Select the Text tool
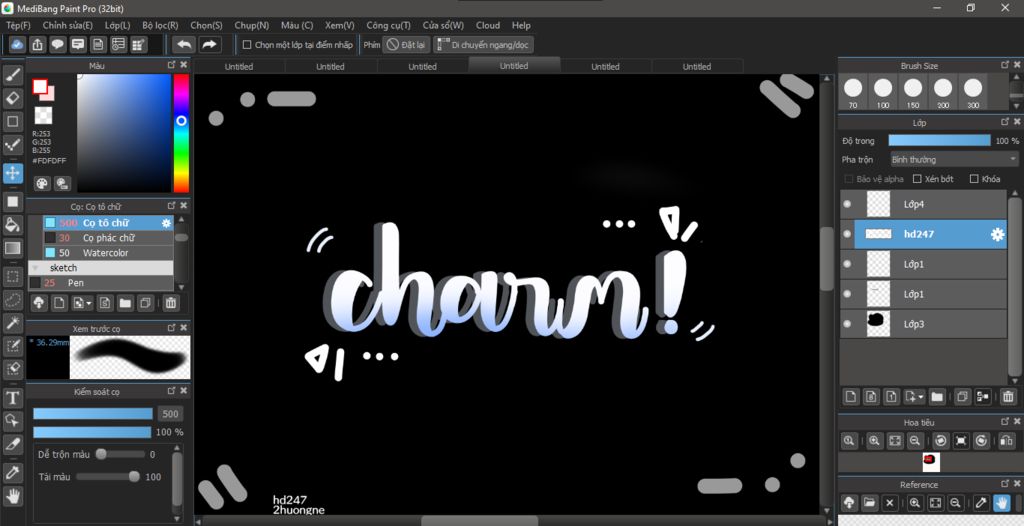This screenshot has width=1024, height=526. click(x=12, y=398)
